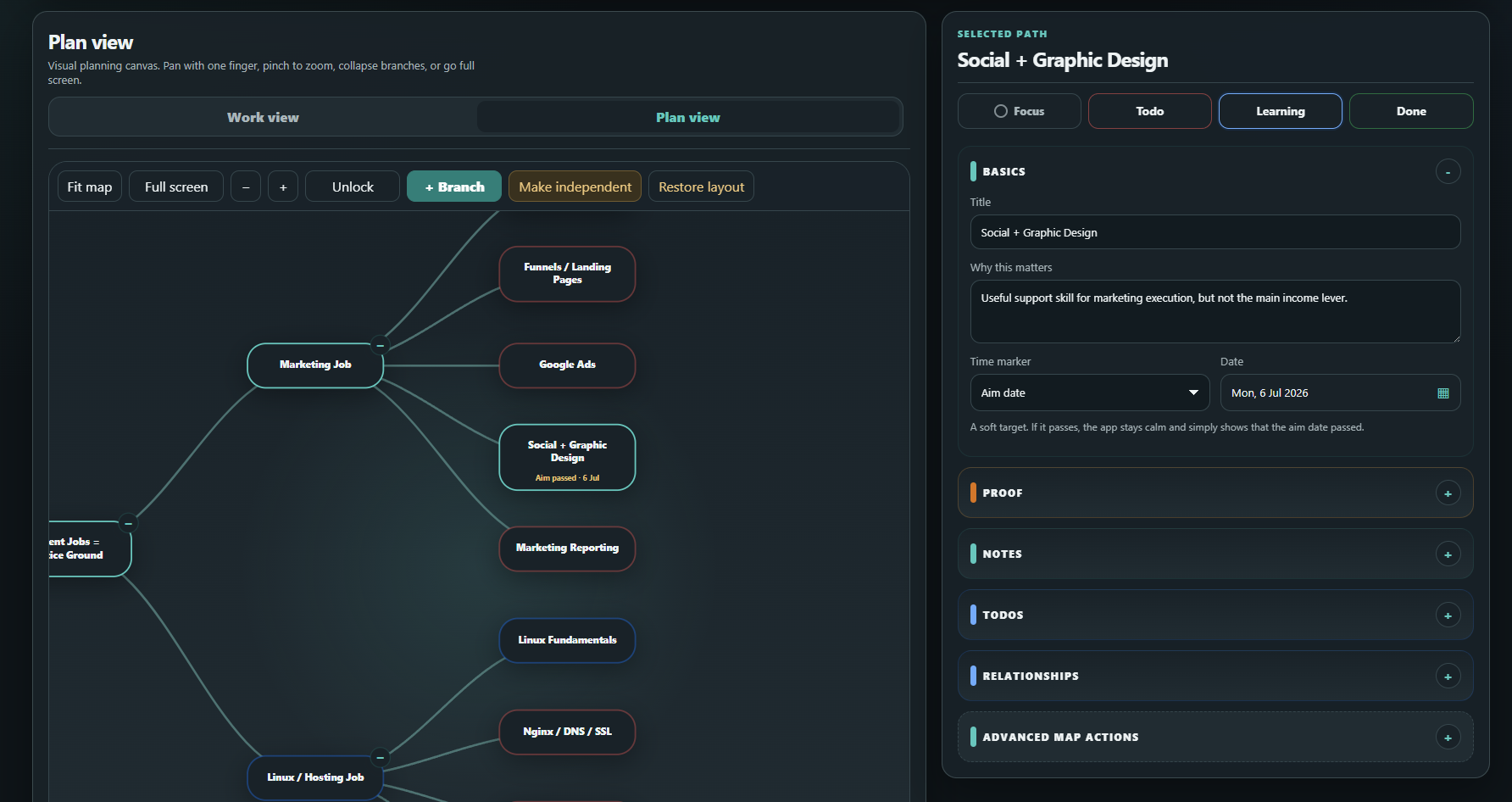
Task: Expand the Relationships section
Action: tap(1448, 677)
